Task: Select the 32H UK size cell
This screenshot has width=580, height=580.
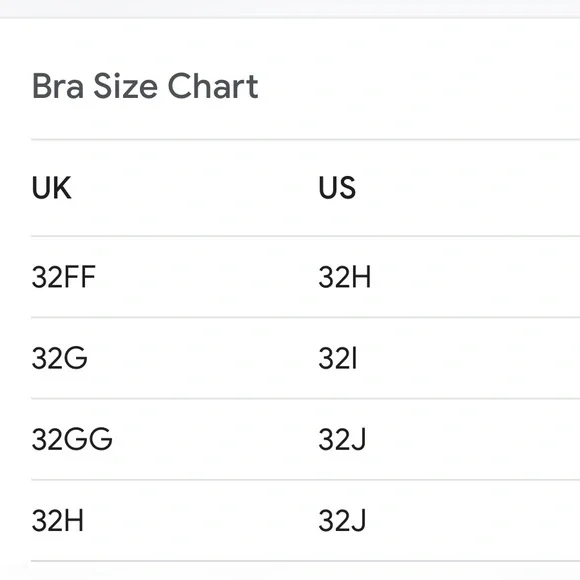Action: pos(58,520)
